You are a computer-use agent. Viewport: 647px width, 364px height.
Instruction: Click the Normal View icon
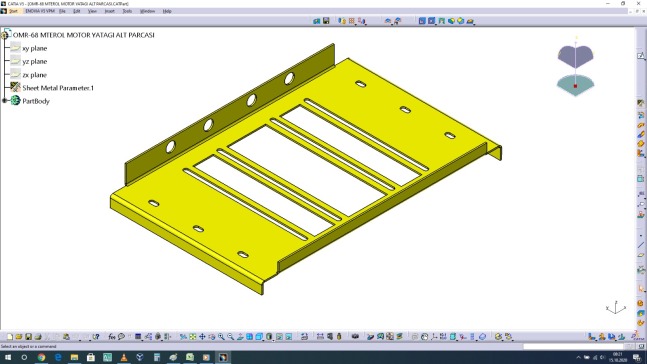(x=240, y=337)
